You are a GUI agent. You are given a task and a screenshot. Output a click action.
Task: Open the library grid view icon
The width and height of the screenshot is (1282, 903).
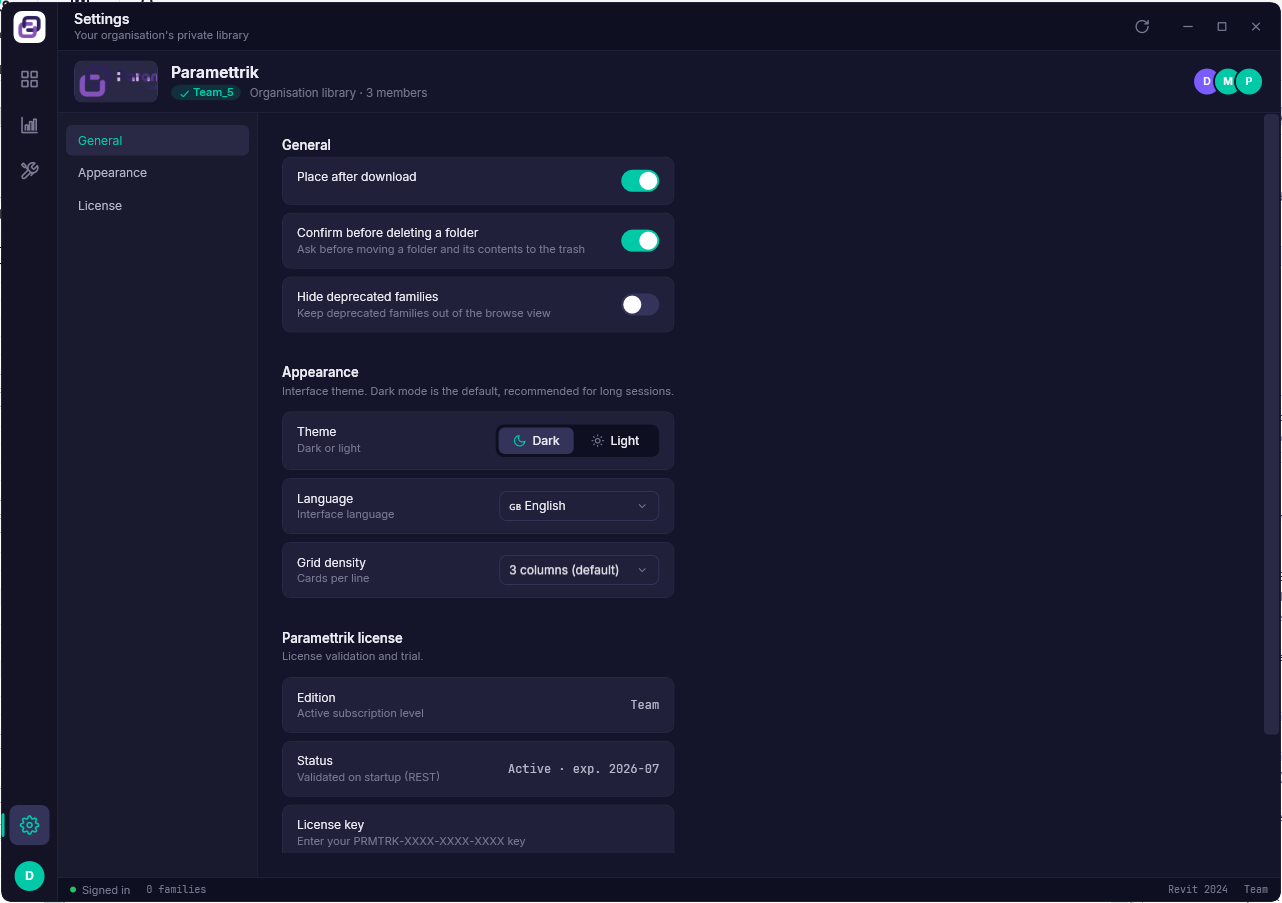point(29,79)
